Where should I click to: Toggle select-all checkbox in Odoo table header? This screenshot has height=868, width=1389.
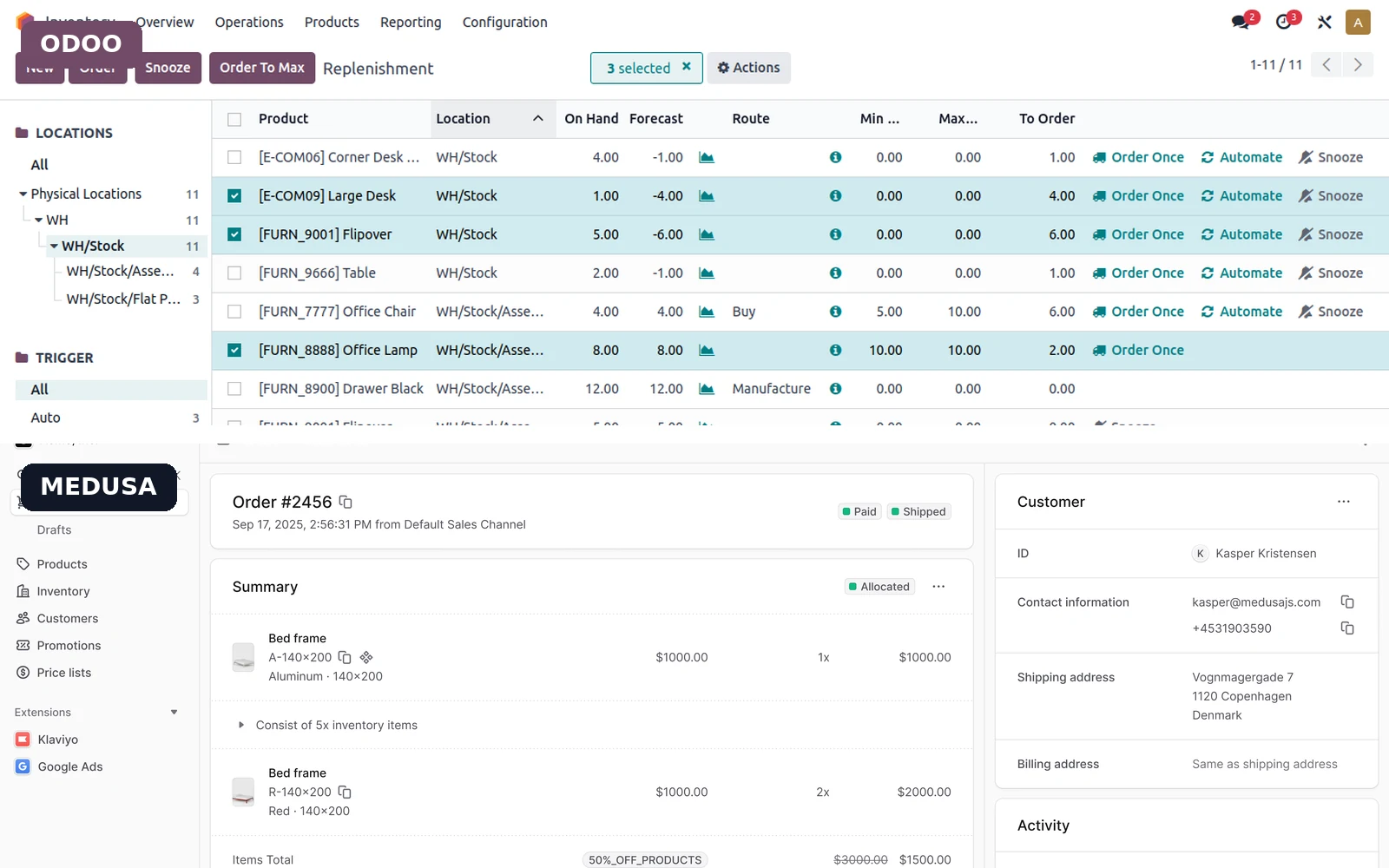[x=234, y=119]
